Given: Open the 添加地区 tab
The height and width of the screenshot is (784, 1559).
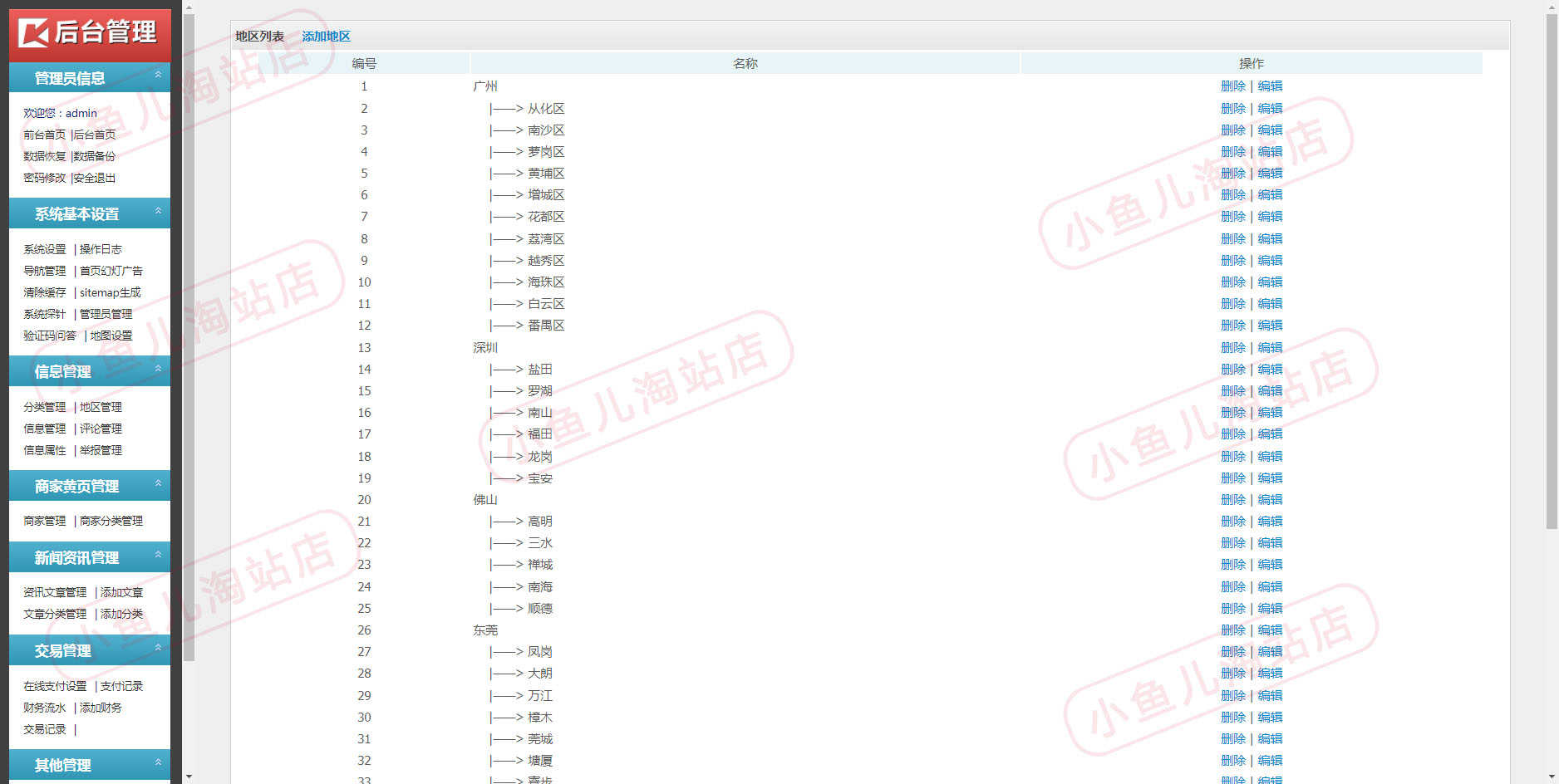Looking at the screenshot, I should (326, 37).
